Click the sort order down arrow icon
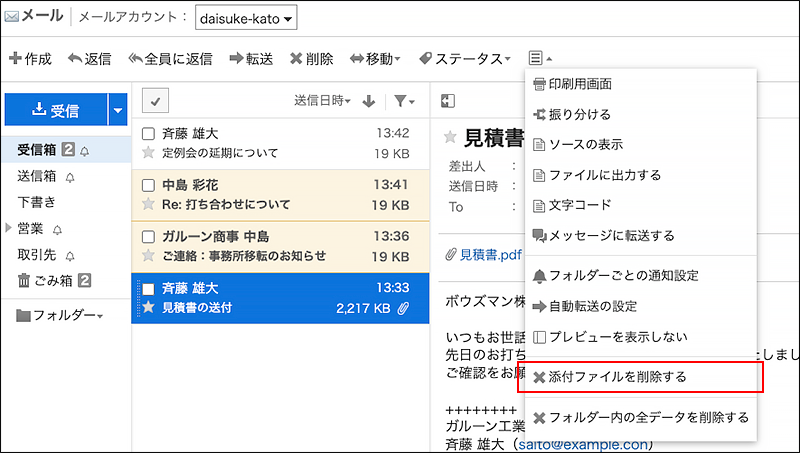The image size is (800, 453). pos(368,101)
